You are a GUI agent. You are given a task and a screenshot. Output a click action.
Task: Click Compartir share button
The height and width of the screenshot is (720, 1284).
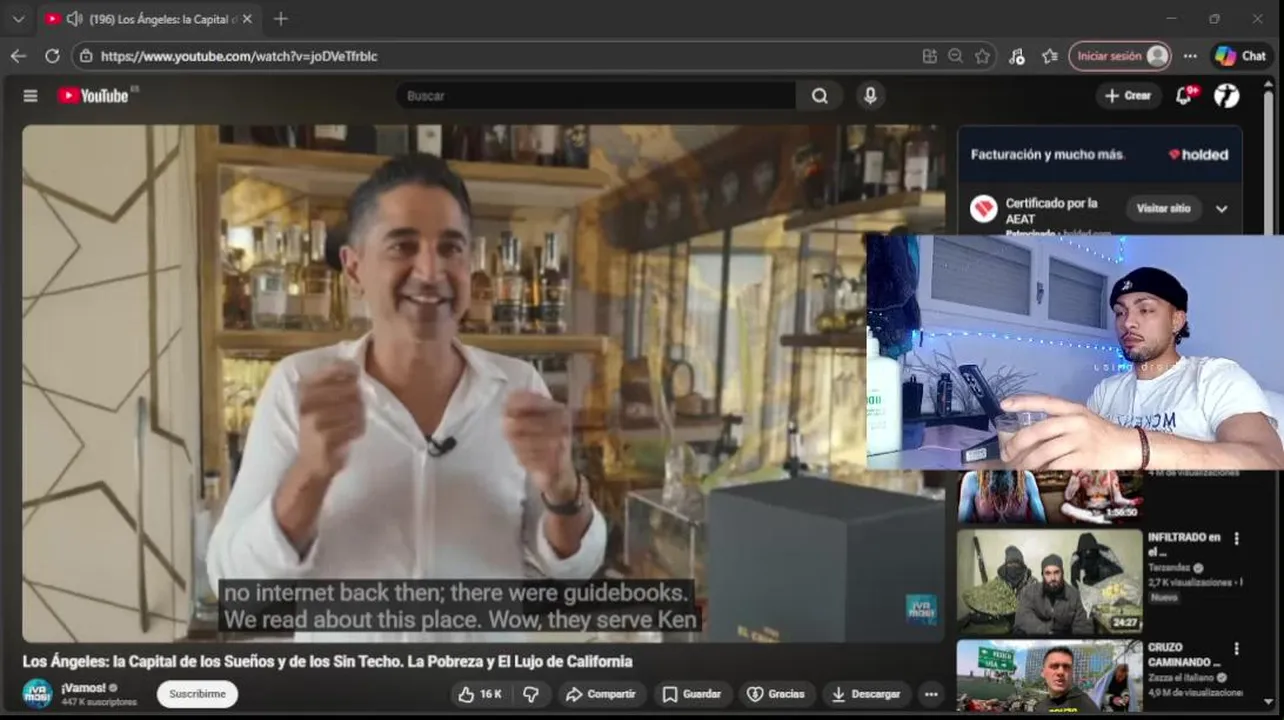tap(600, 694)
